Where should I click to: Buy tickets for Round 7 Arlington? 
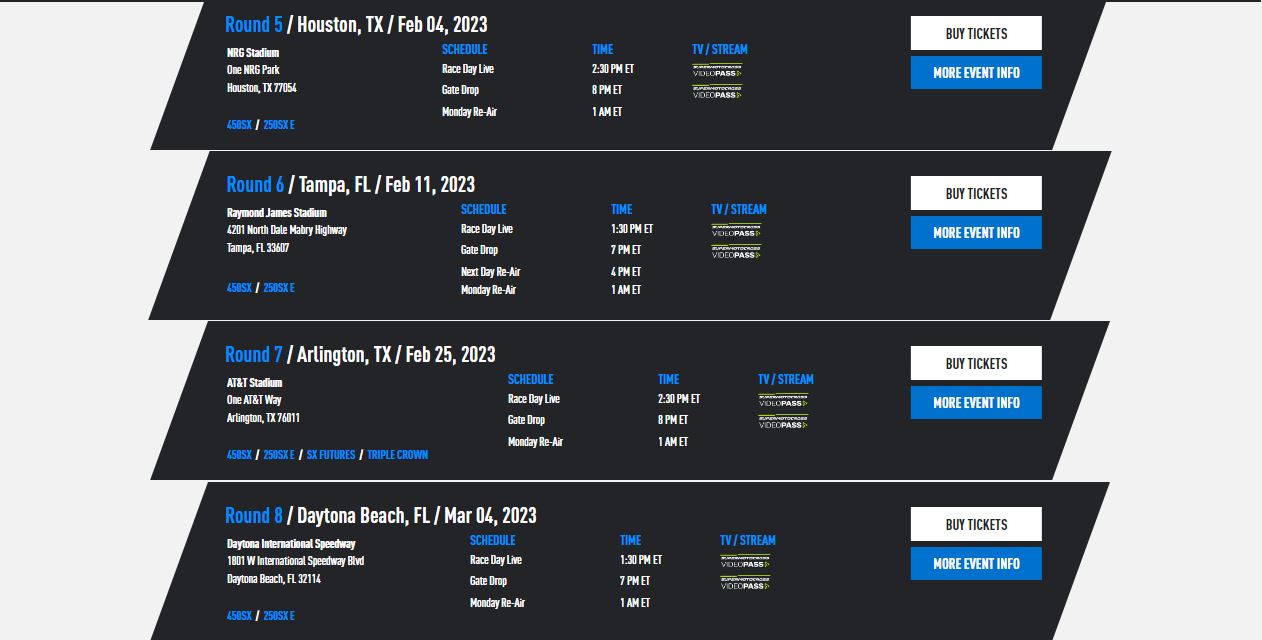point(975,363)
